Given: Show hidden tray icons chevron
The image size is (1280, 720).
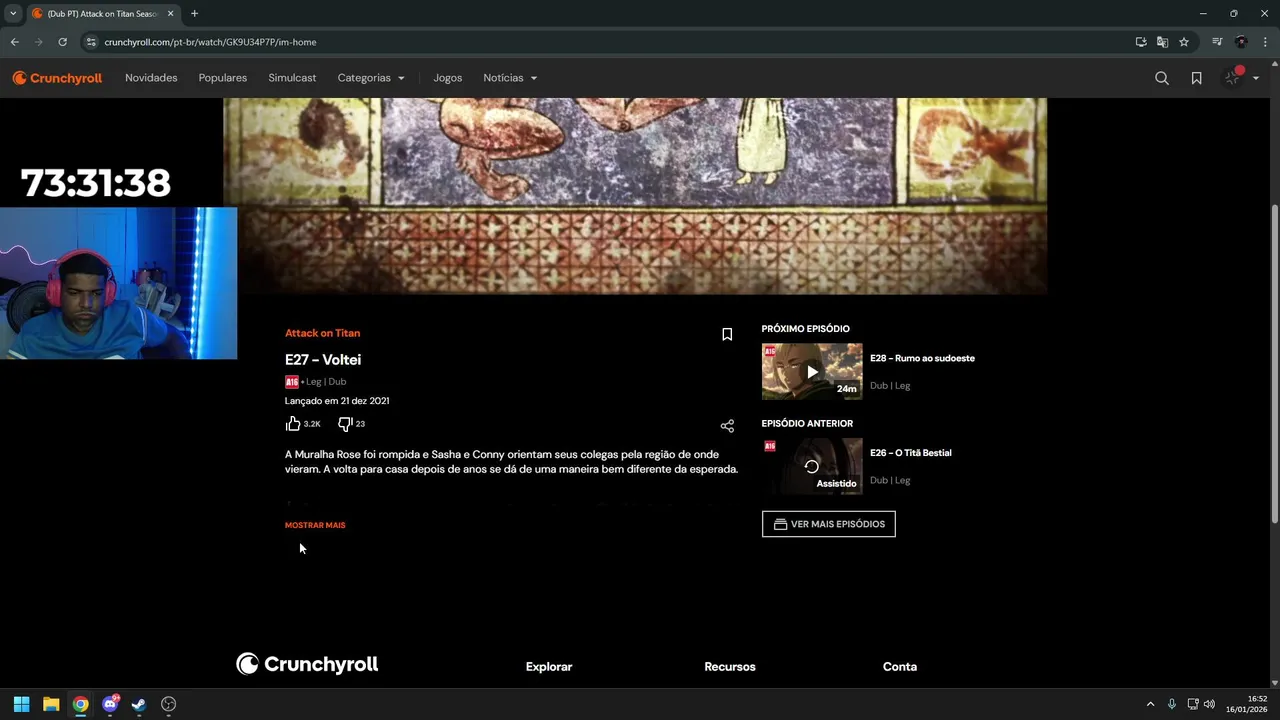Looking at the screenshot, I should tap(1150, 704).
